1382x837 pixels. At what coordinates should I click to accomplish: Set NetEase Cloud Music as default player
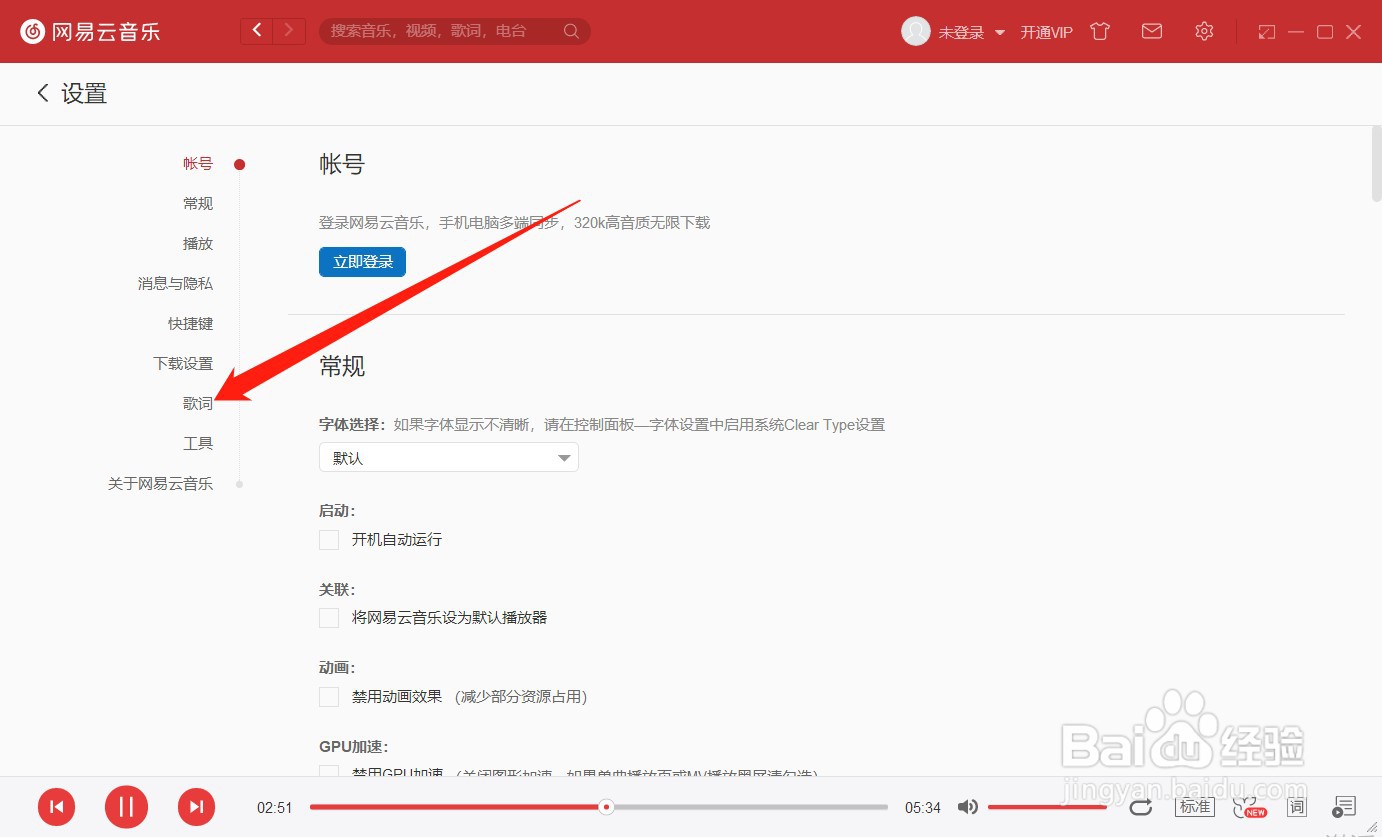[329, 617]
